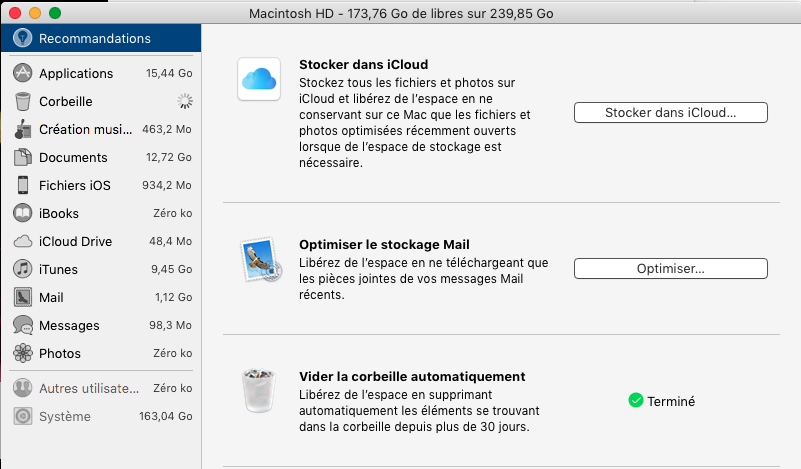Open the Documents category icon
Screen dimensions: 801x469
pos(22,157)
